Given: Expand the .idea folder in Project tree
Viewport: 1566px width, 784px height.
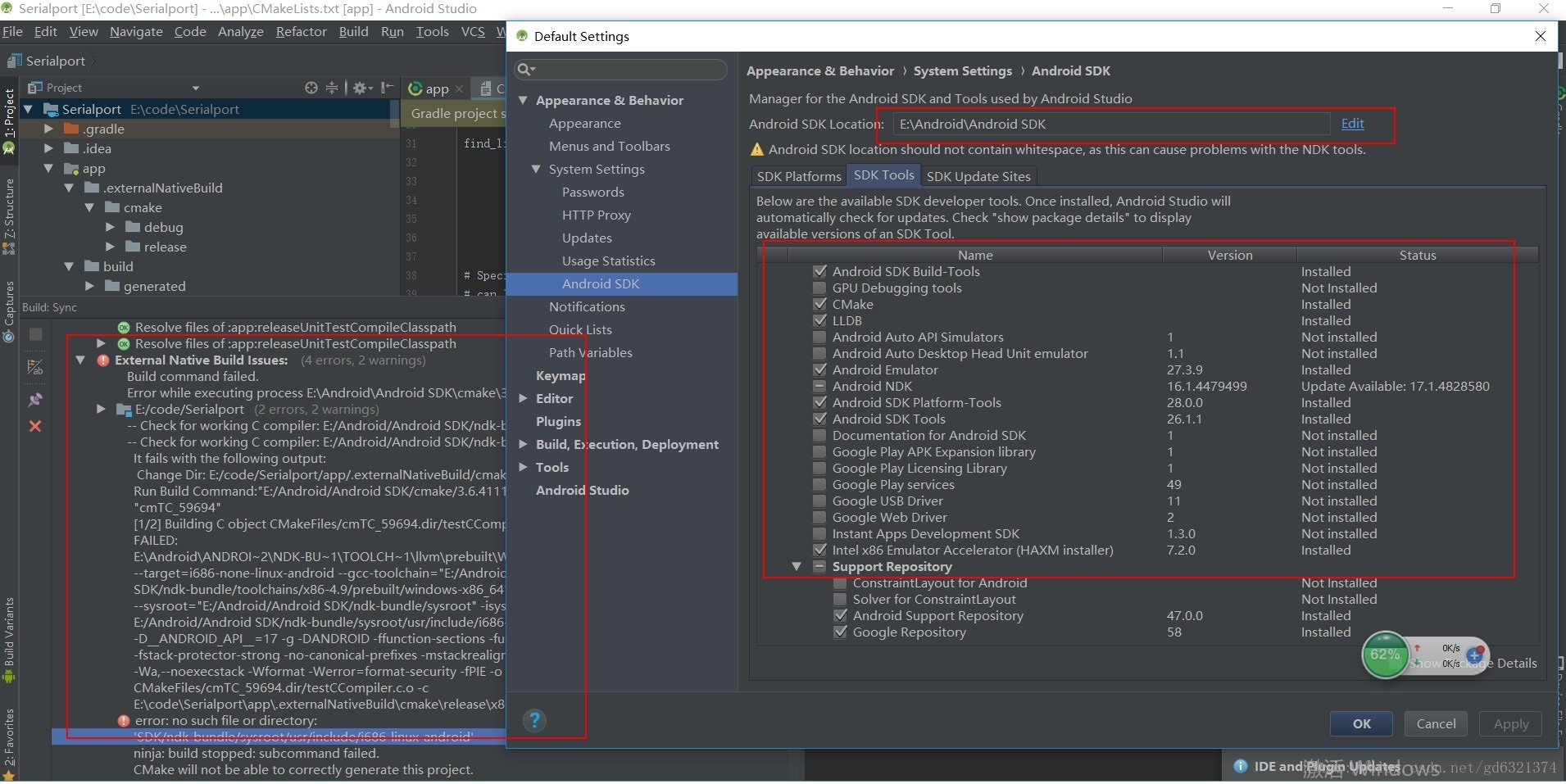Looking at the screenshot, I should (48, 148).
